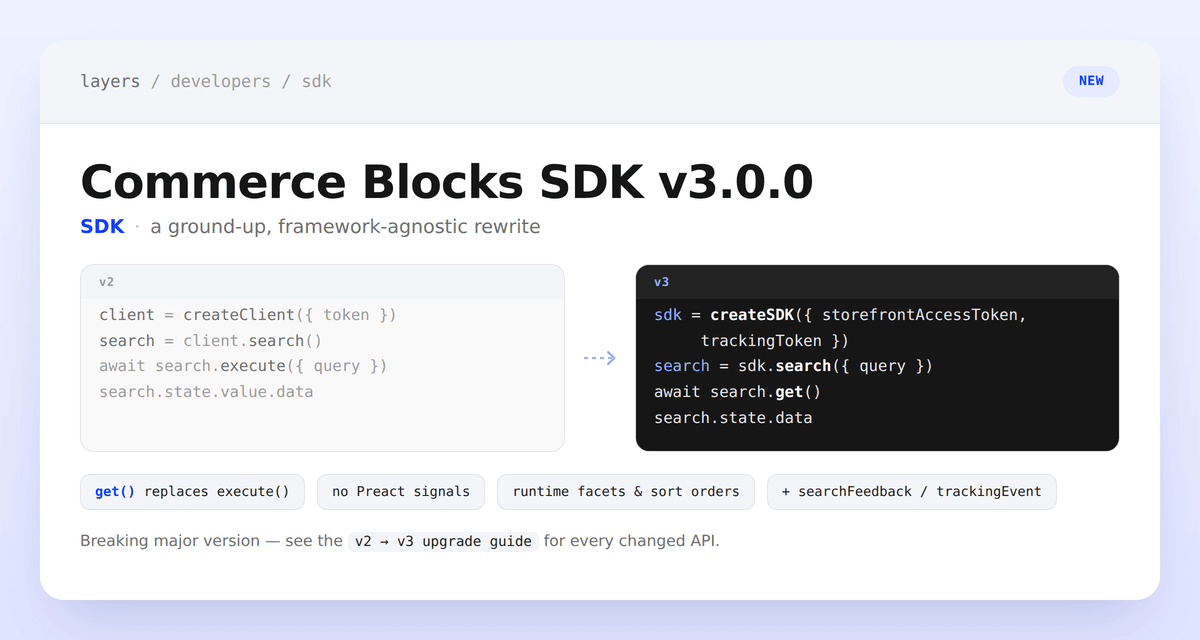Click the 'runtime facets & sort orders' chip
The height and width of the screenshot is (640, 1200).
626,492
